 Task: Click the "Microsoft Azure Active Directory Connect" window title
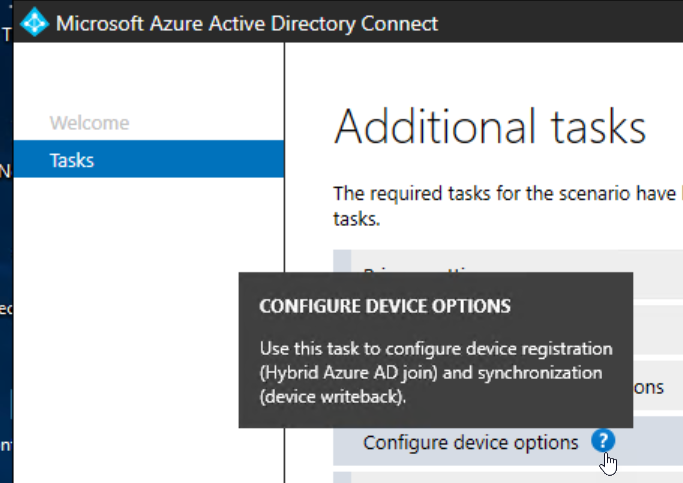click(x=247, y=23)
